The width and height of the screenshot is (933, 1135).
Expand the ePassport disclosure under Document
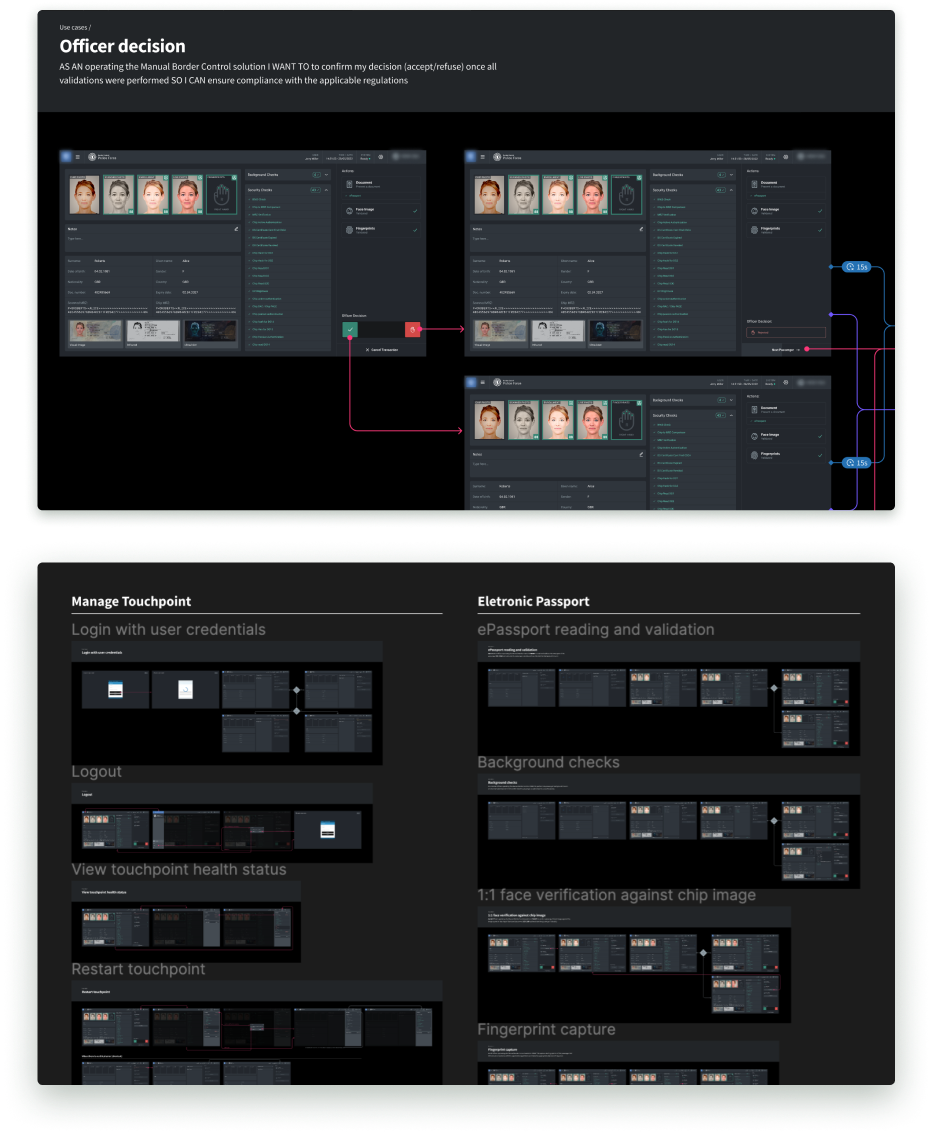[353, 195]
